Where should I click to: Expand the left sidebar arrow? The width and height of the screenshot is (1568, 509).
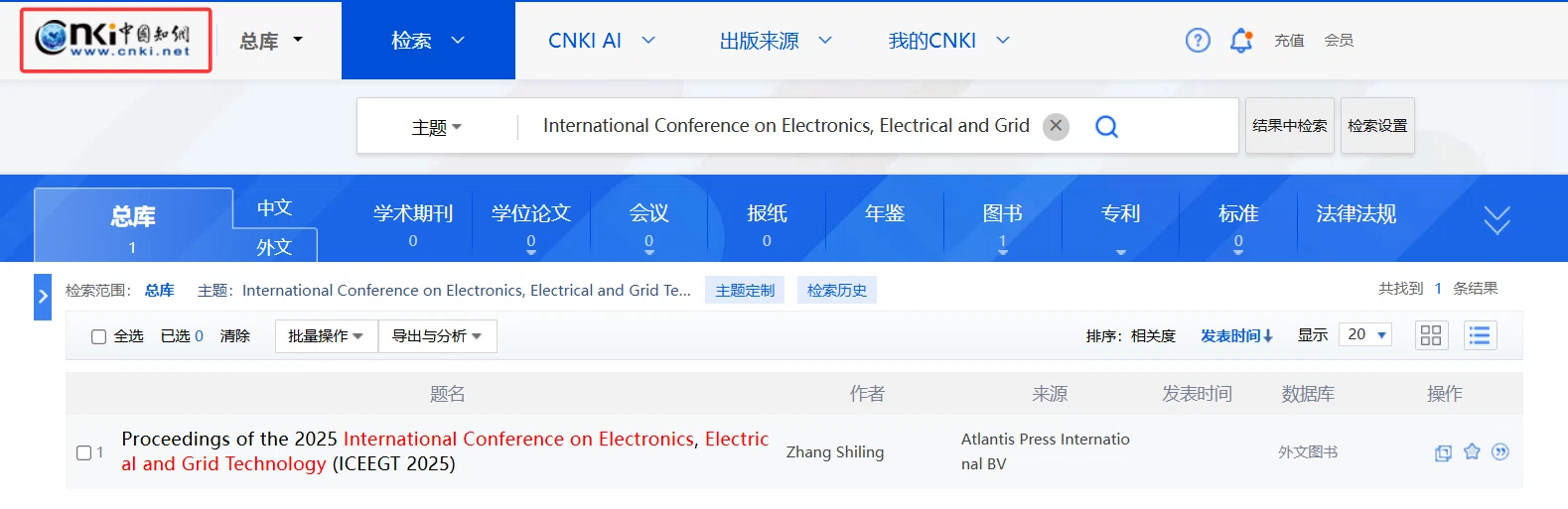pos(43,297)
